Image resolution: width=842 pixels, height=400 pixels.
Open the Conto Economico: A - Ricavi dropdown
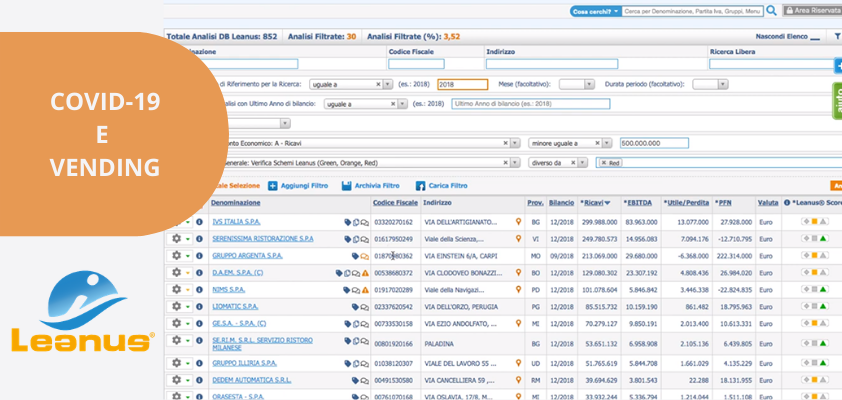515,143
